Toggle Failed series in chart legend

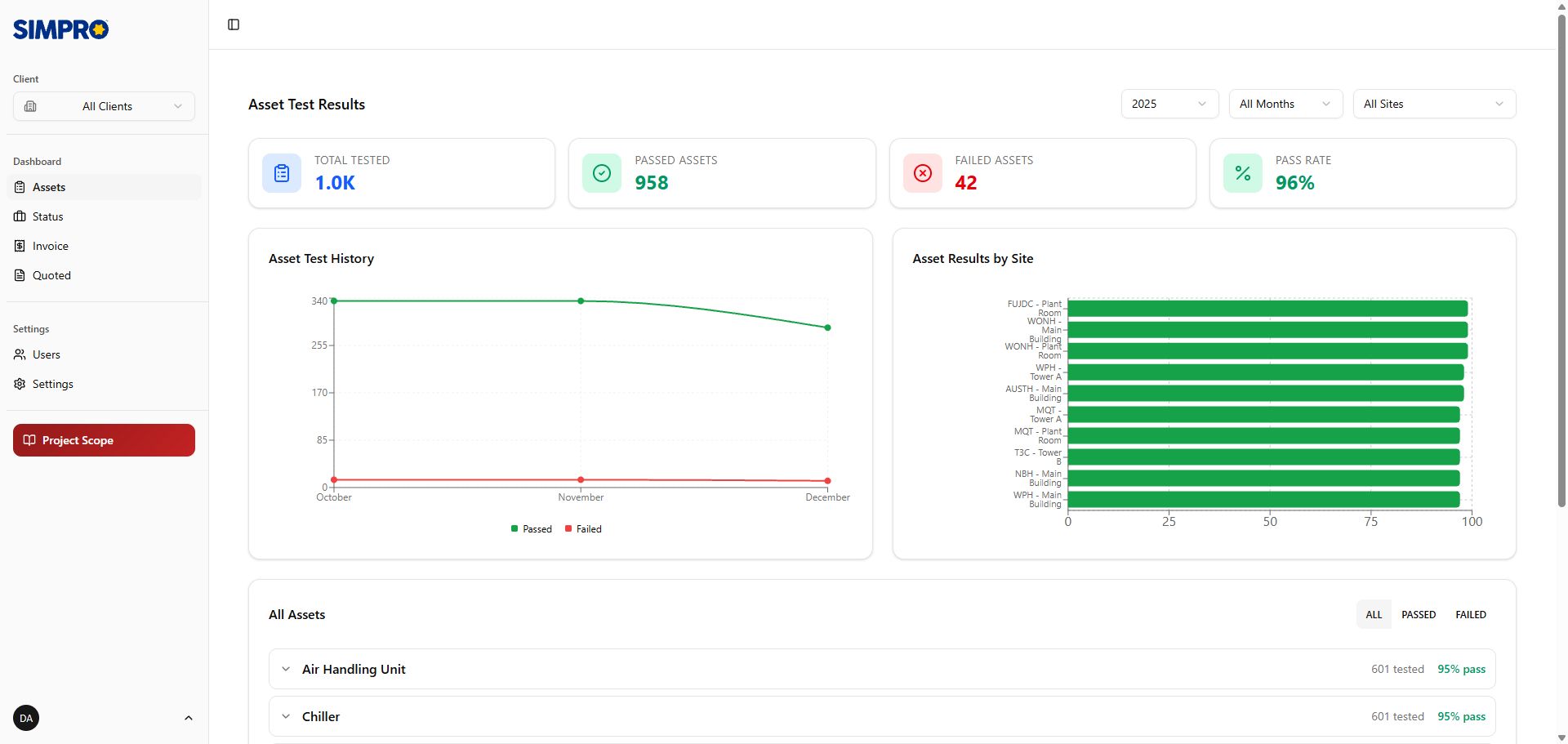pyautogui.click(x=583, y=529)
